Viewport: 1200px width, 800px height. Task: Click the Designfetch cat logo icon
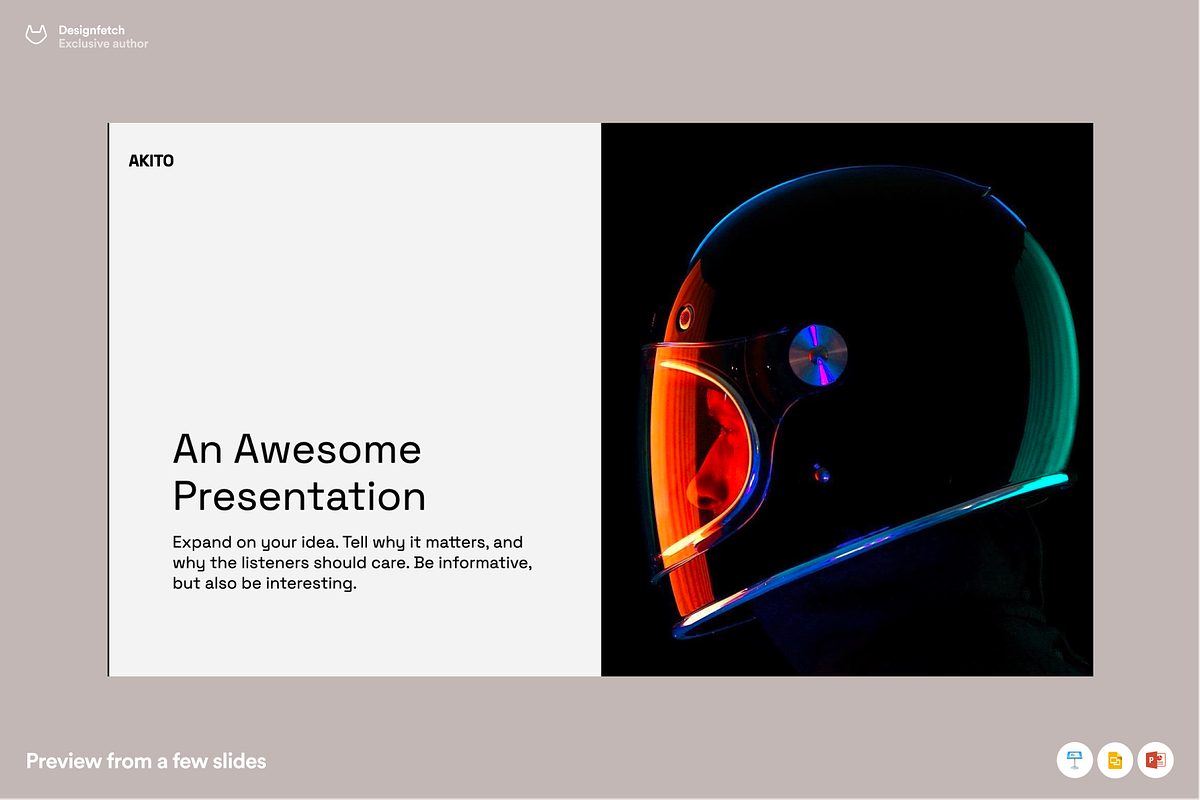tap(37, 37)
